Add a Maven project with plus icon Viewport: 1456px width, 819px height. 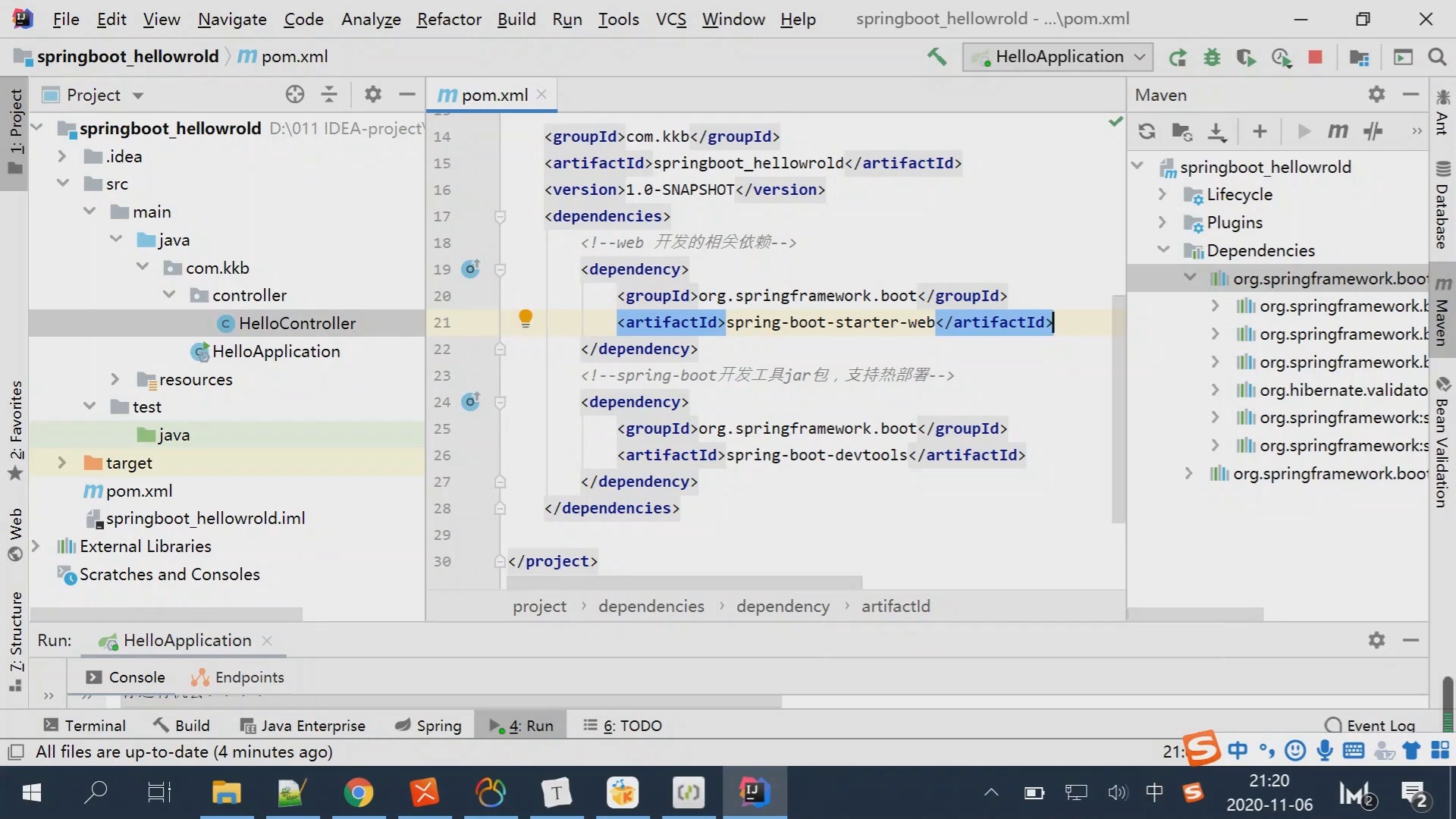click(x=1260, y=131)
